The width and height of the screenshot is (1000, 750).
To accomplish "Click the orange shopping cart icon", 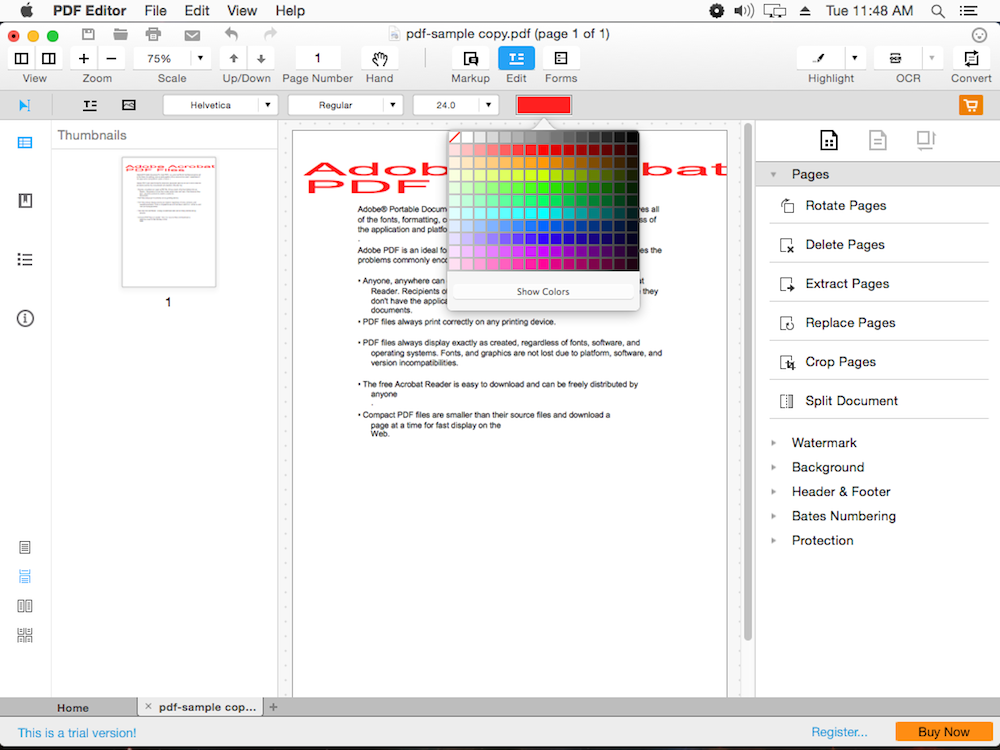I will 971,105.
